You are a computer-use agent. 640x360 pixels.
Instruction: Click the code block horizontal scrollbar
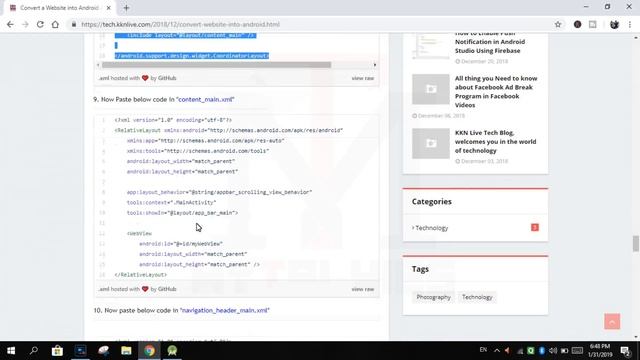coord(216,65)
